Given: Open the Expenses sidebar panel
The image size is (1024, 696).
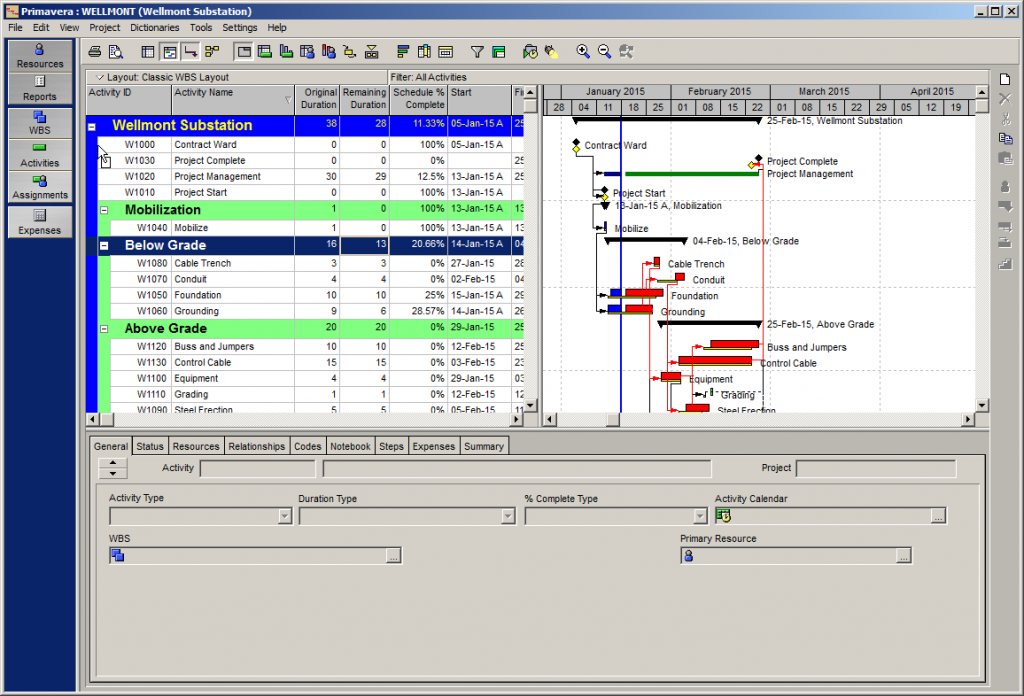Looking at the screenshot, I should coord(40,221).
